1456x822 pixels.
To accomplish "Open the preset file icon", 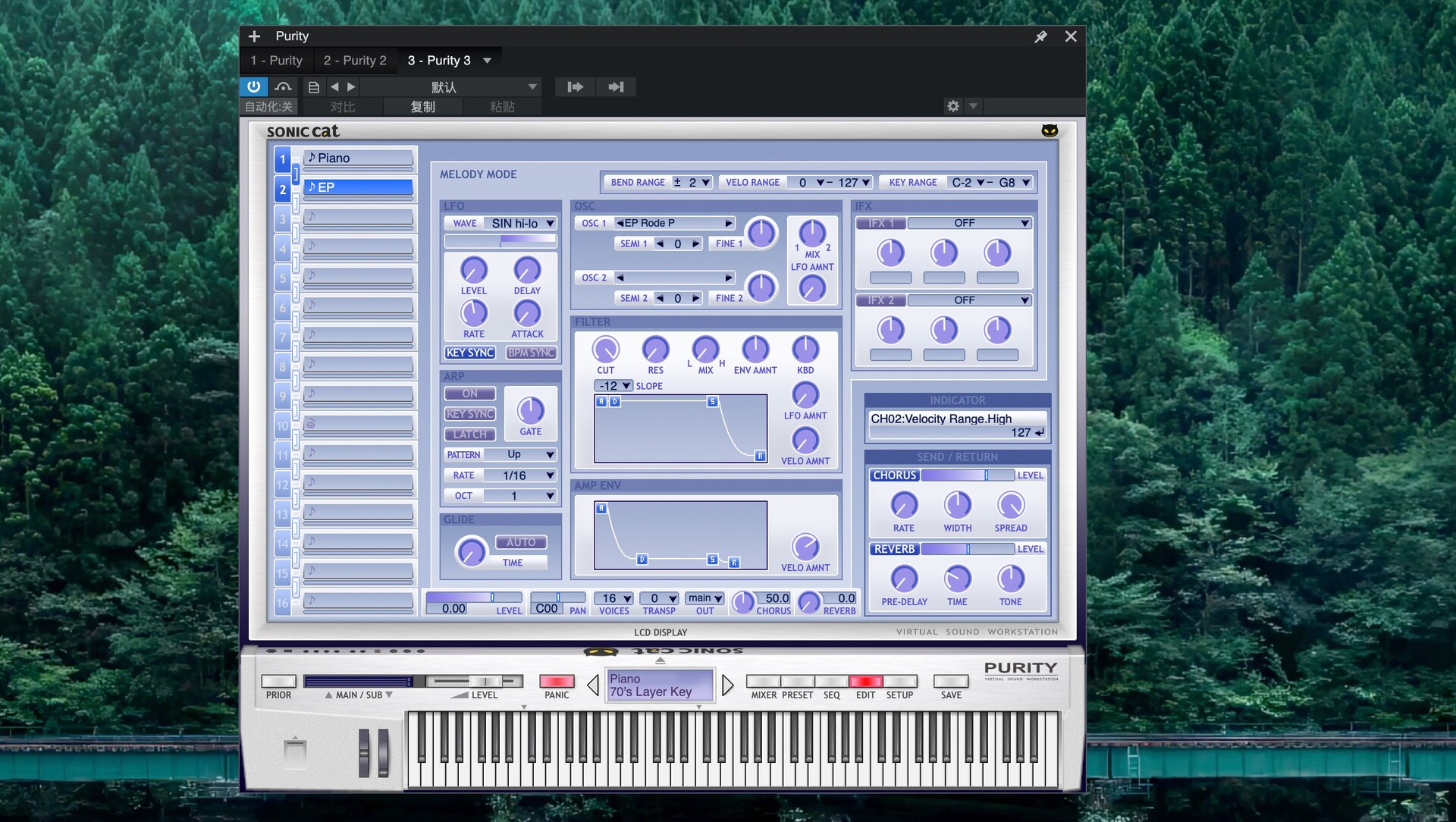I will pos(313,86).
